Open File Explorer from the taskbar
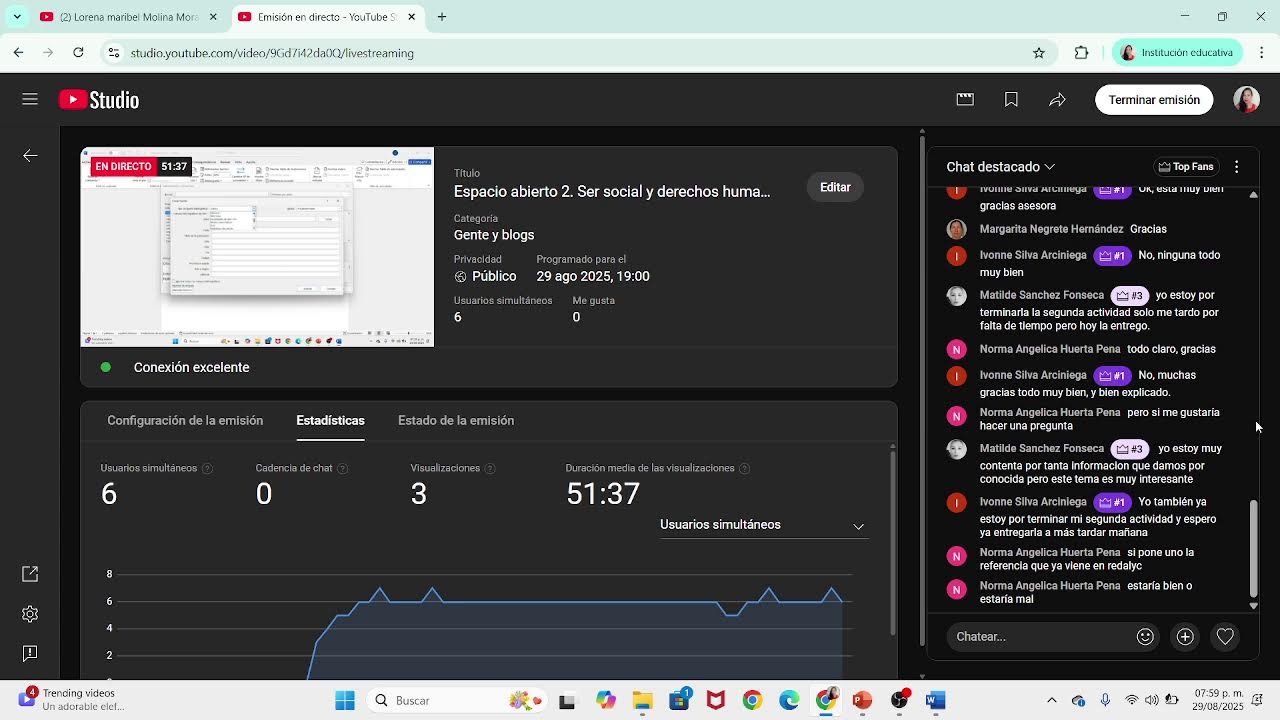Image resolution: width=1280 pixels, height=720 pixels. [x=642, y=700]
